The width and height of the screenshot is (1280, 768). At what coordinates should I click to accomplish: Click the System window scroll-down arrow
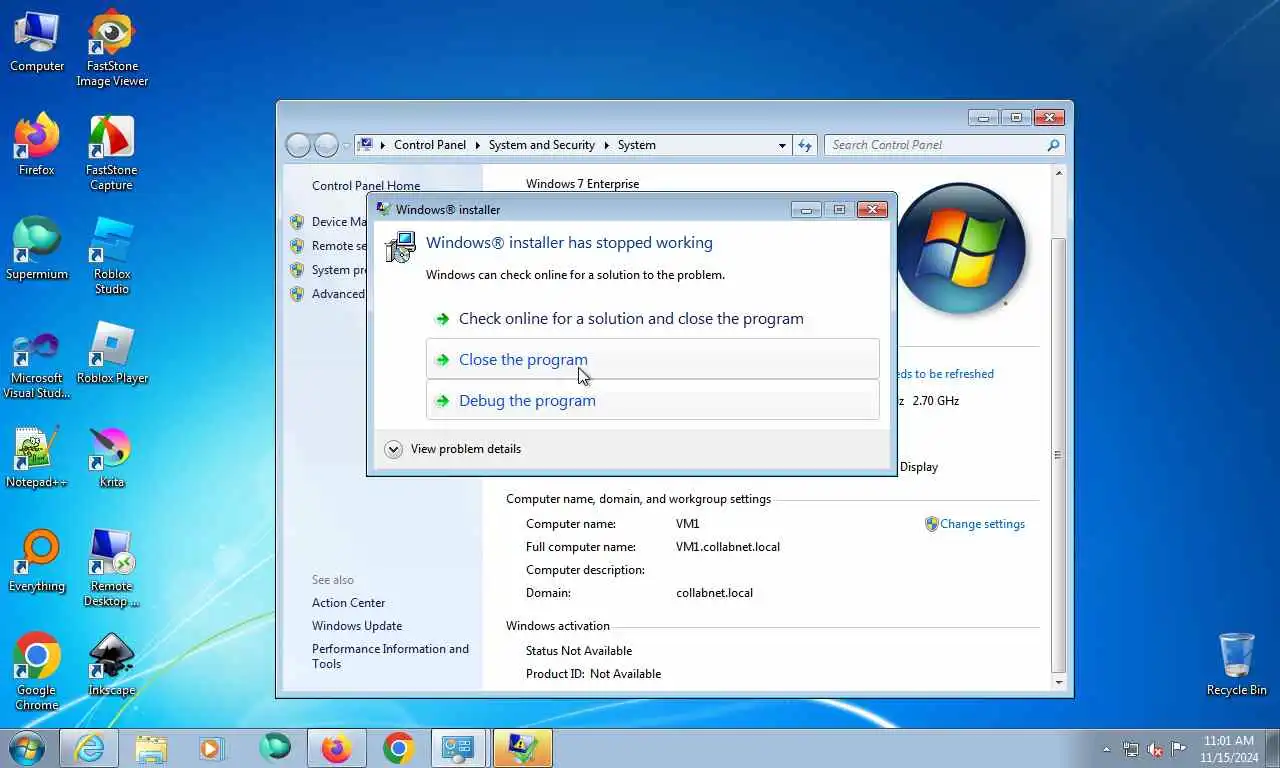point(1059,682)
